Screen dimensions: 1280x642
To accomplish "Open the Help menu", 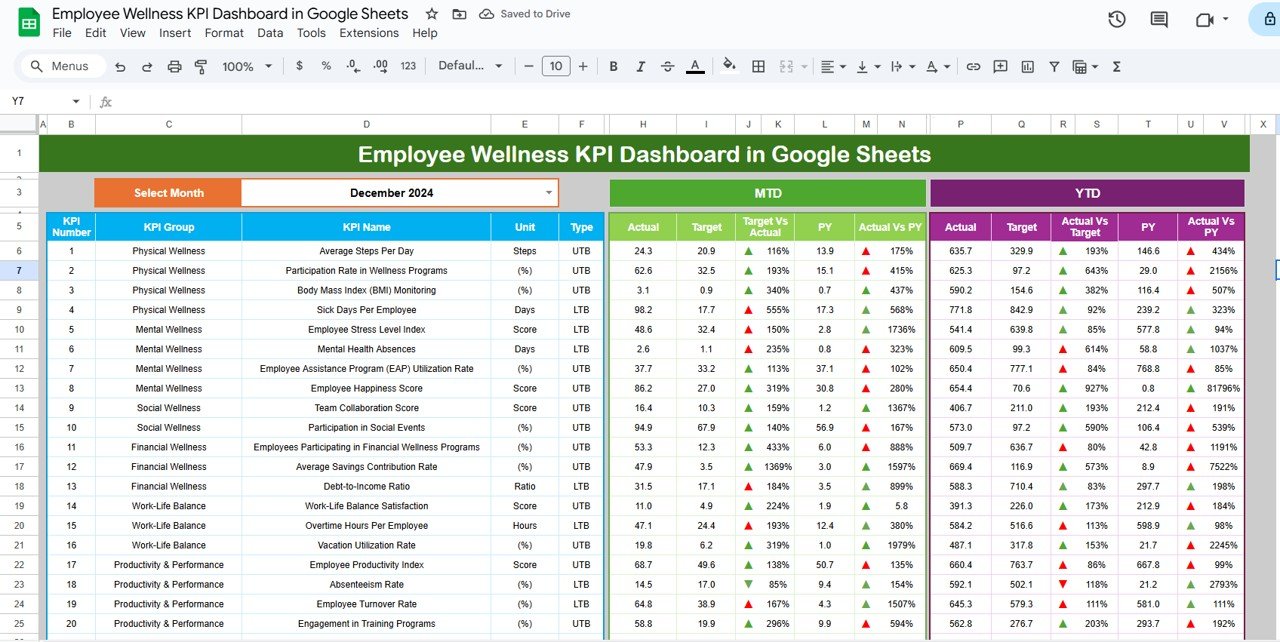I will (x=425, y=33).
